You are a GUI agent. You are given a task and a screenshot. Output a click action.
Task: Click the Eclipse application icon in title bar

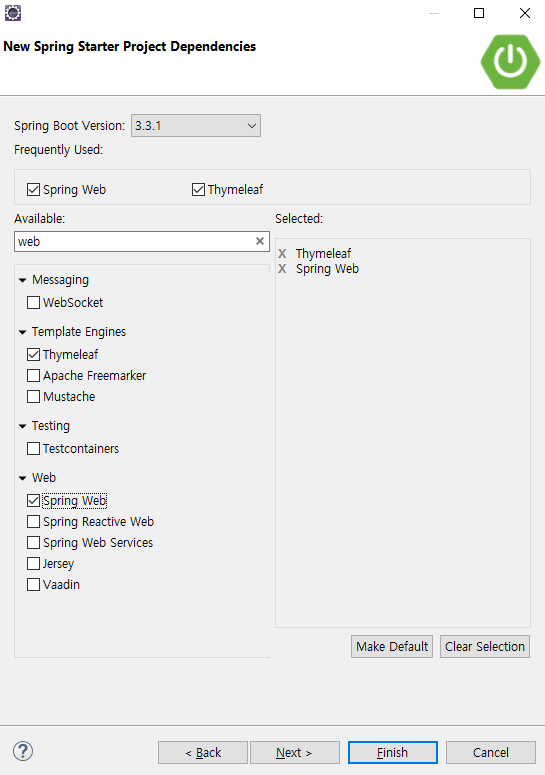pos(13,13)
